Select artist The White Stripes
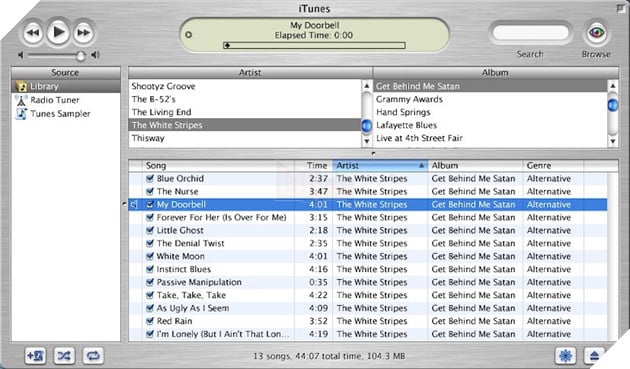The width and height of the screenshot is (630, 369). pos(245,125)
